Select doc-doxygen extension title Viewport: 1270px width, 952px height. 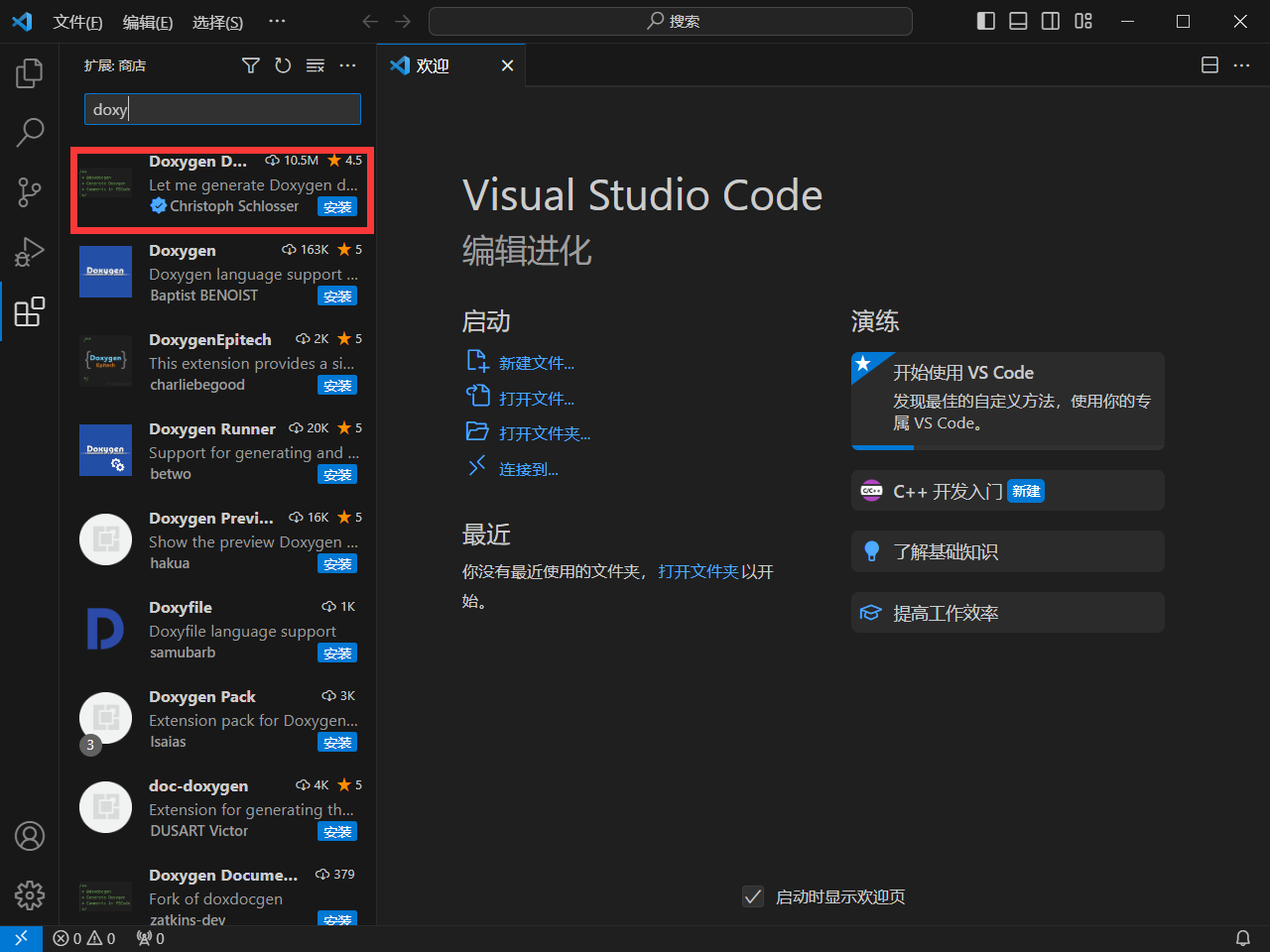coord(198,785)
